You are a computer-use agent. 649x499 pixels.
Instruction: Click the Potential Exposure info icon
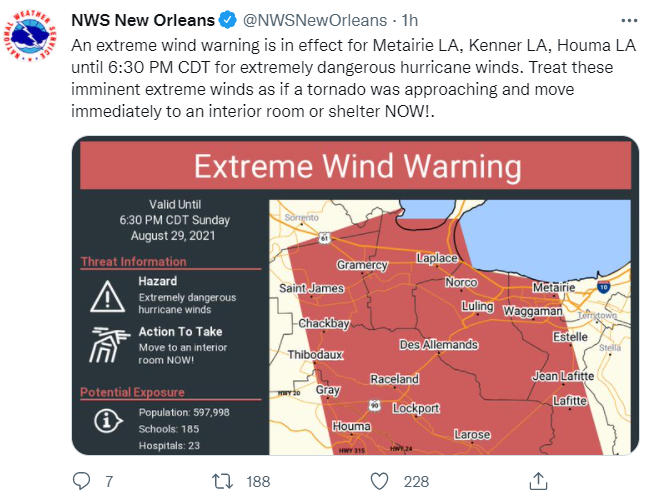104,422
